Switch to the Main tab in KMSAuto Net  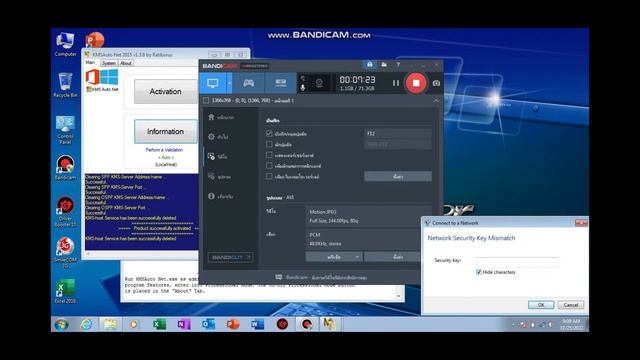click(x=90, y=62)
